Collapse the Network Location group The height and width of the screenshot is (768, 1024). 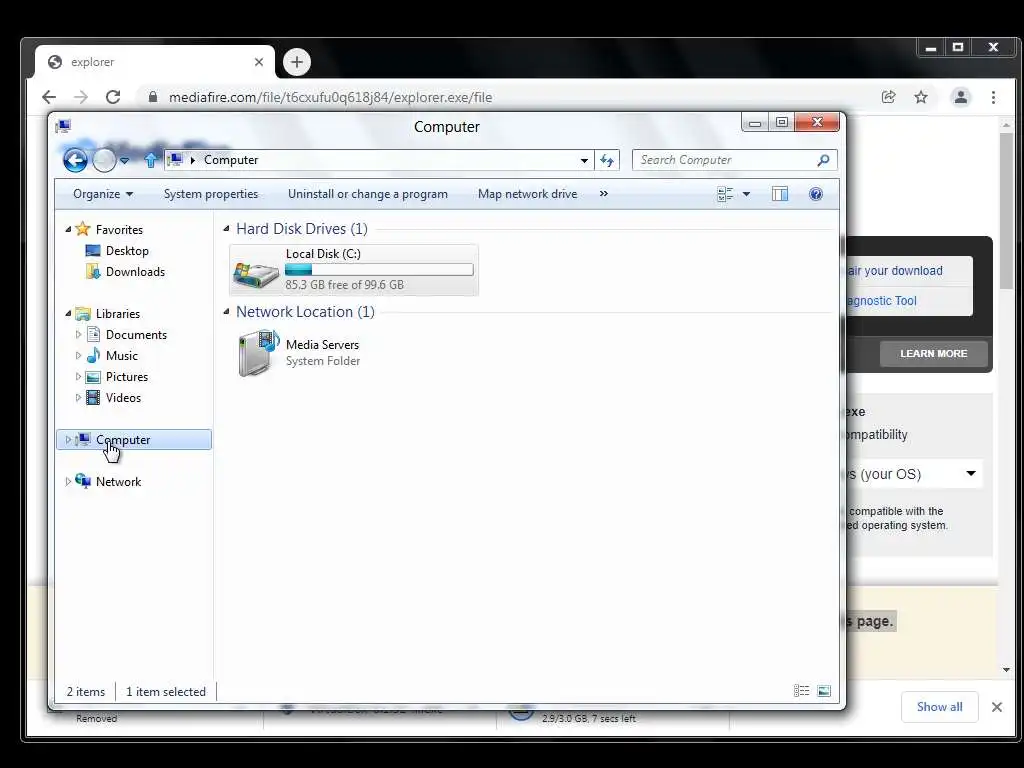(227, 312)
